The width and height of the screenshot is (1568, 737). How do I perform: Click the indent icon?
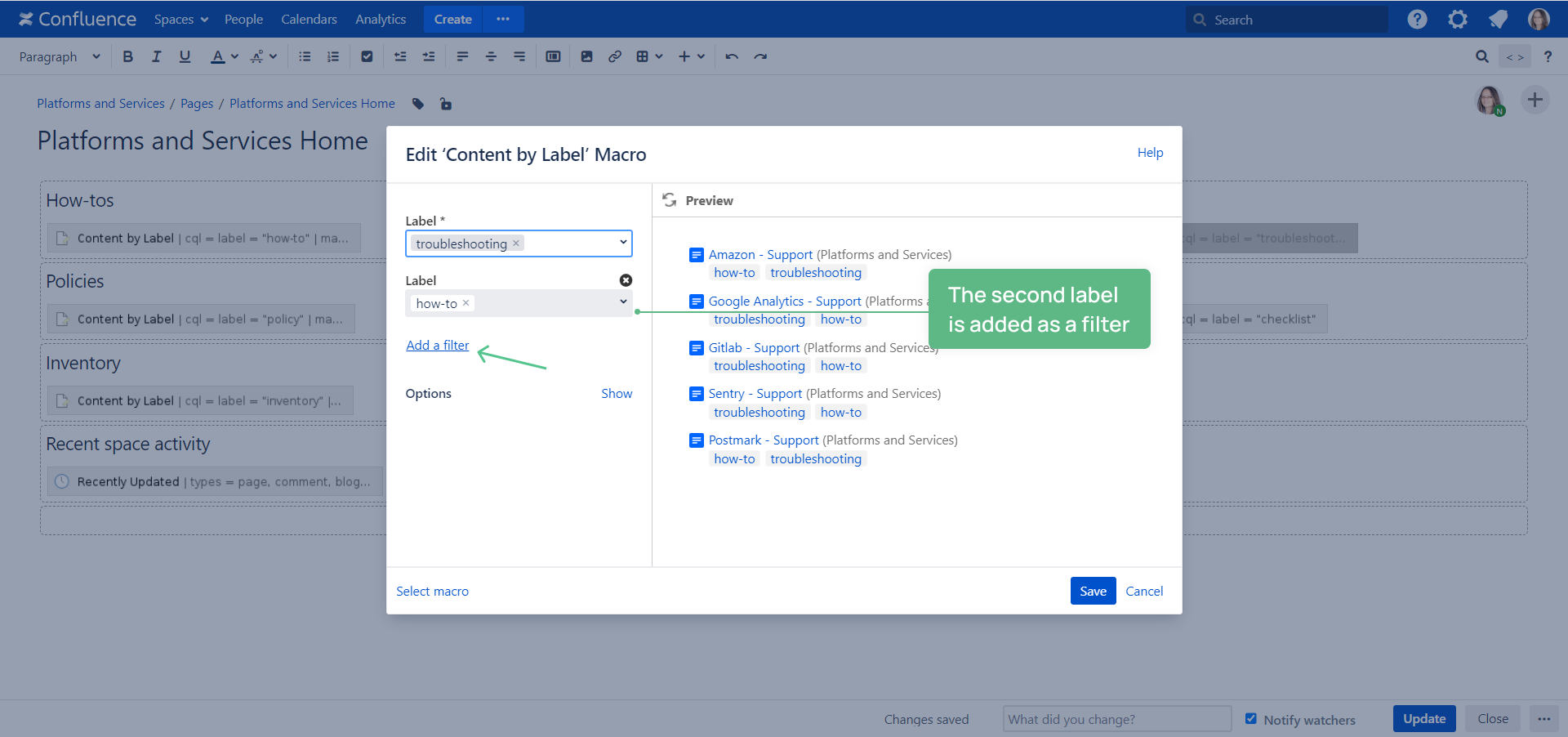click(x=429, y=56)
